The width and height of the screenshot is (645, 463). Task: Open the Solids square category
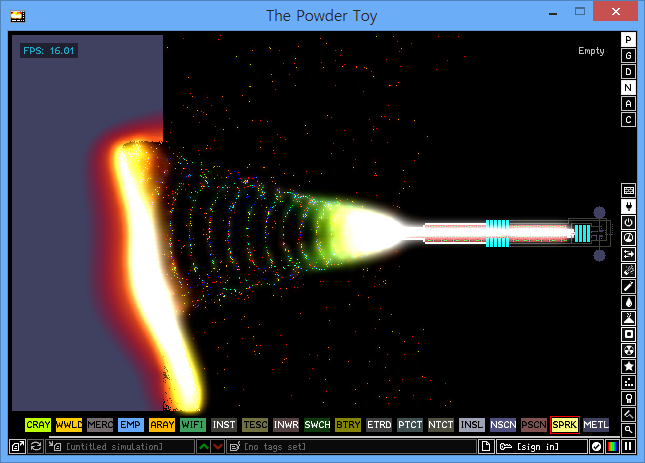pos(628,335)
